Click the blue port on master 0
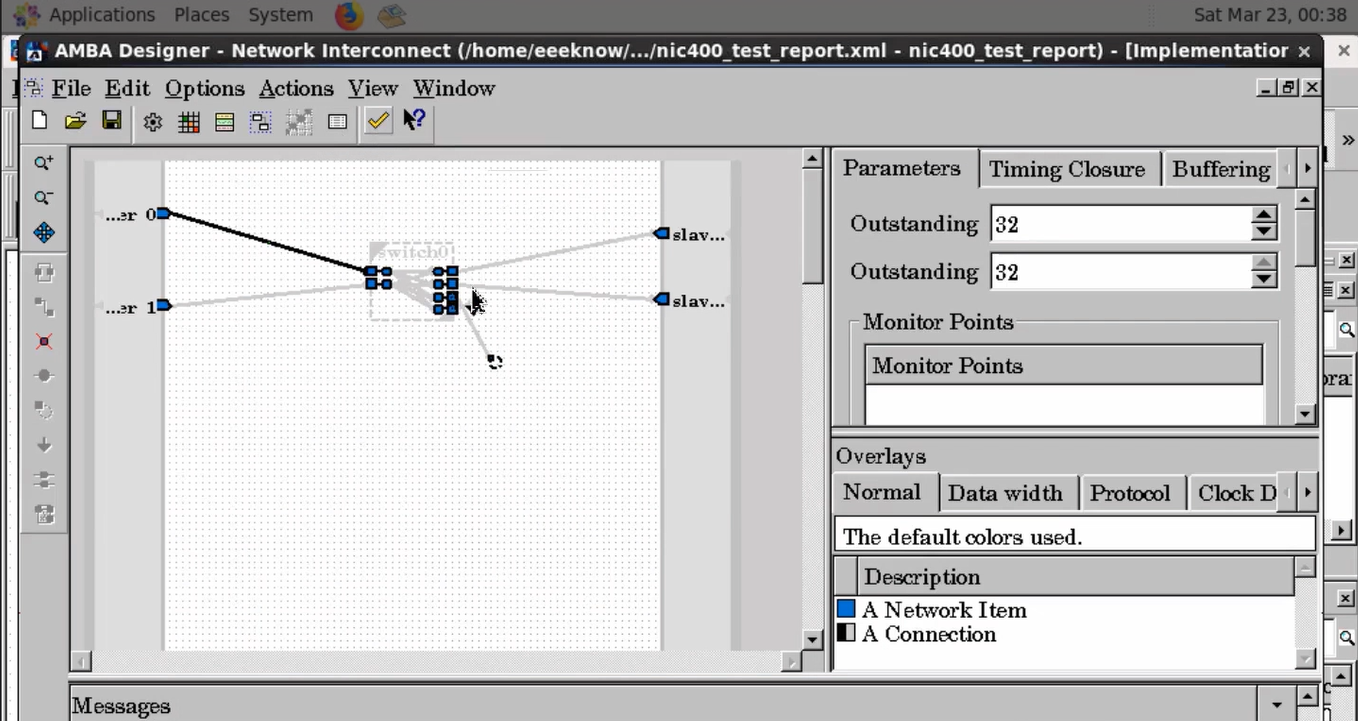Screen dimensions: 1358x721 click(163, 213)
